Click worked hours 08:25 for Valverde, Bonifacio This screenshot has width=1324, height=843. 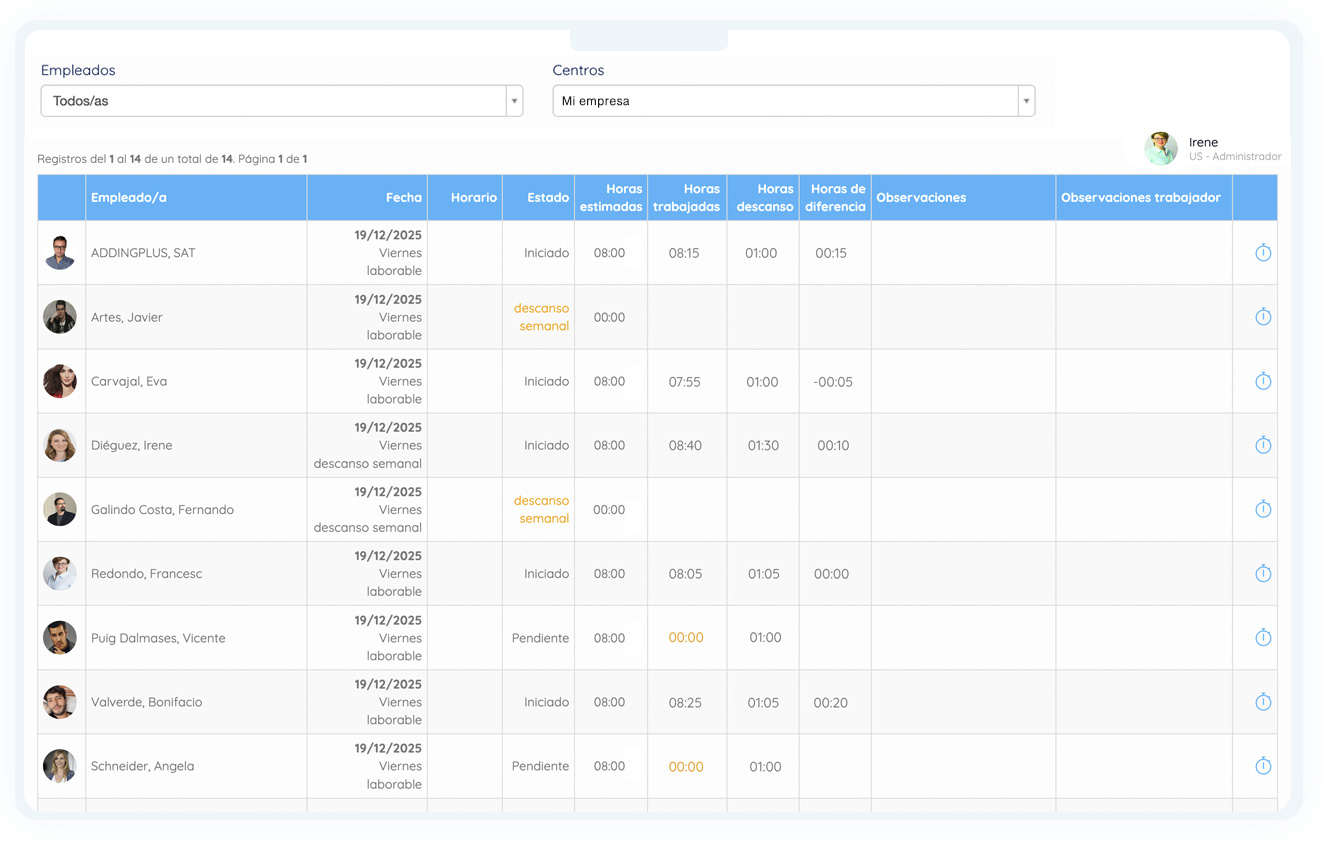685,702
